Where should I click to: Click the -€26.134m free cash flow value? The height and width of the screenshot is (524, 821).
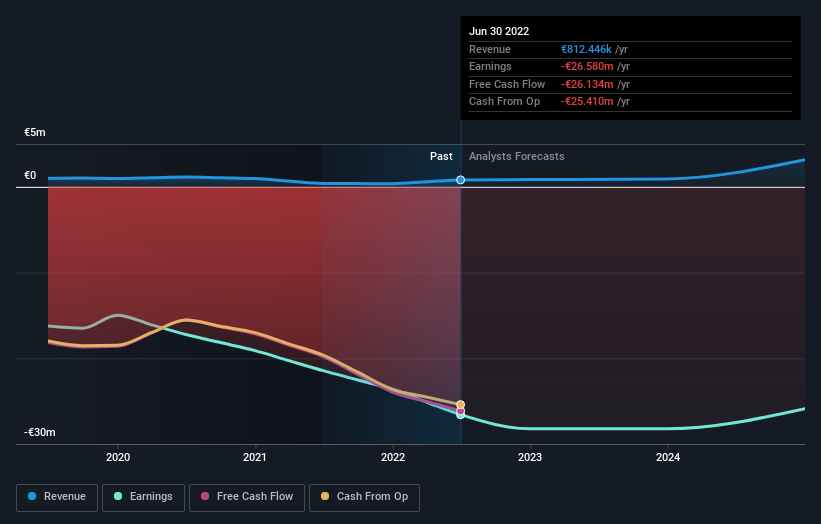[587, 84]
